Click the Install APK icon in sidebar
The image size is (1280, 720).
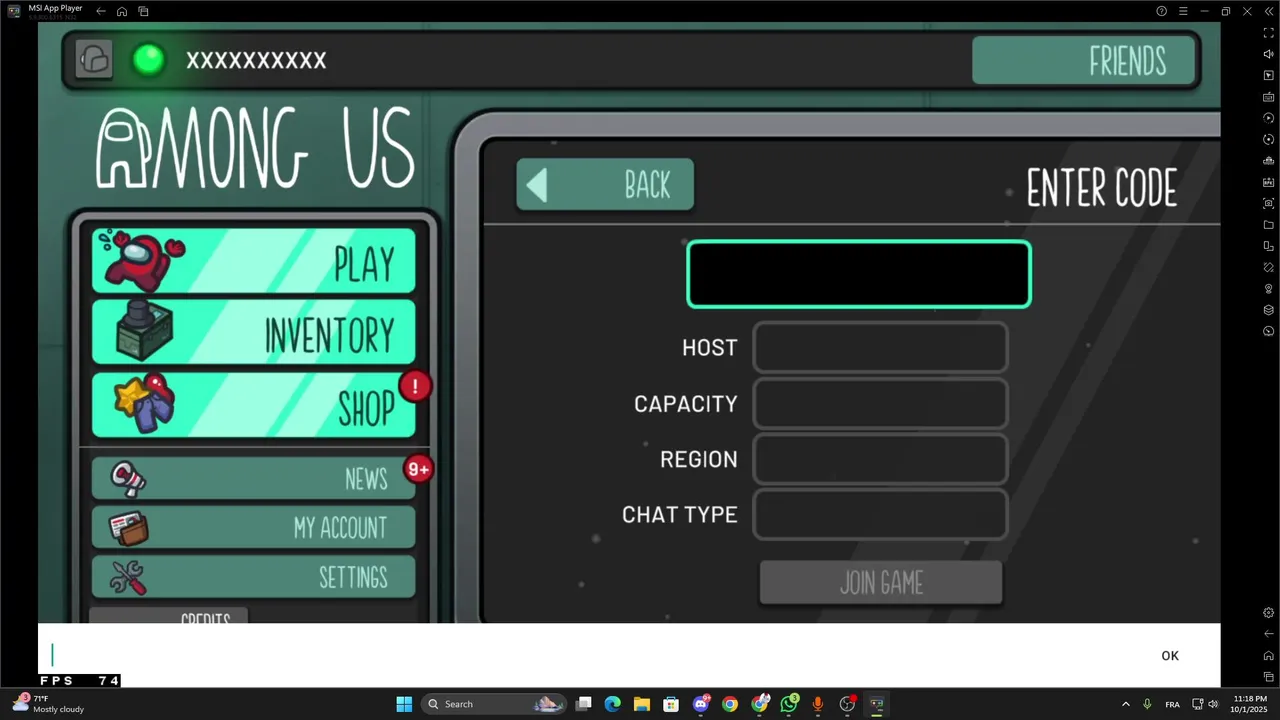1269,182
